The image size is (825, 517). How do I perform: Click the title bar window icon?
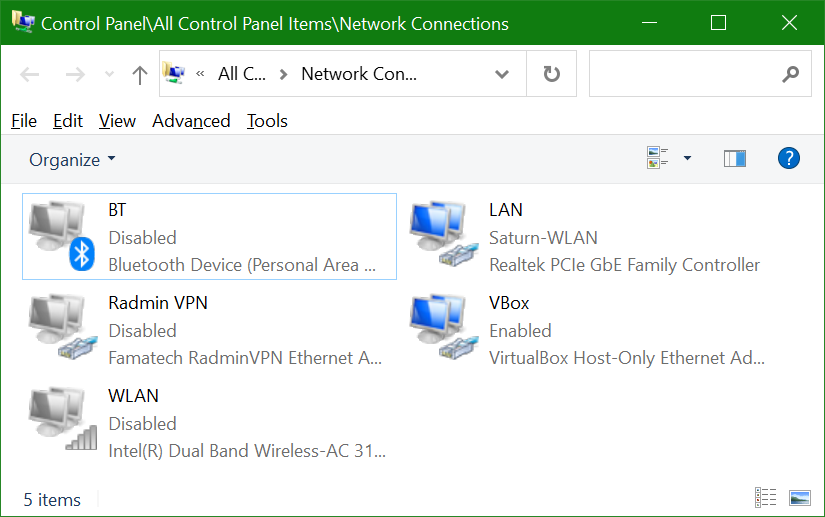pyautogui.click(x=23, y=22)
